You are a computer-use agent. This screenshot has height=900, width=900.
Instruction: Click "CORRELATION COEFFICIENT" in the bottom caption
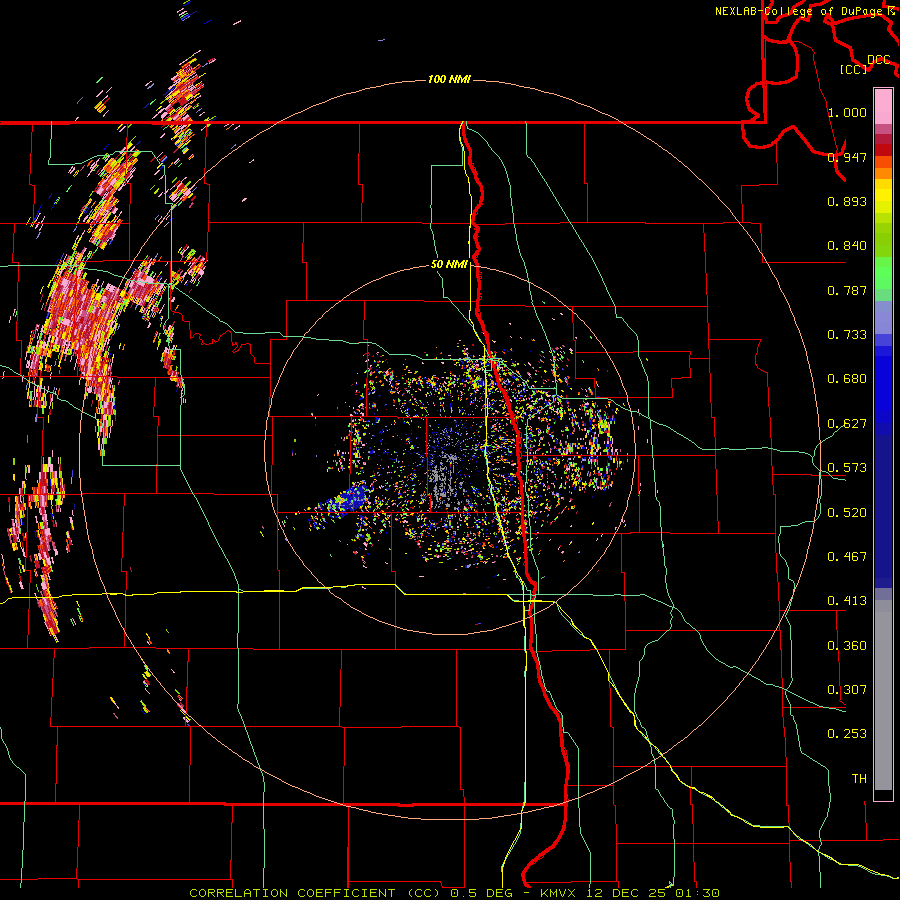click(x=292, y=893)
